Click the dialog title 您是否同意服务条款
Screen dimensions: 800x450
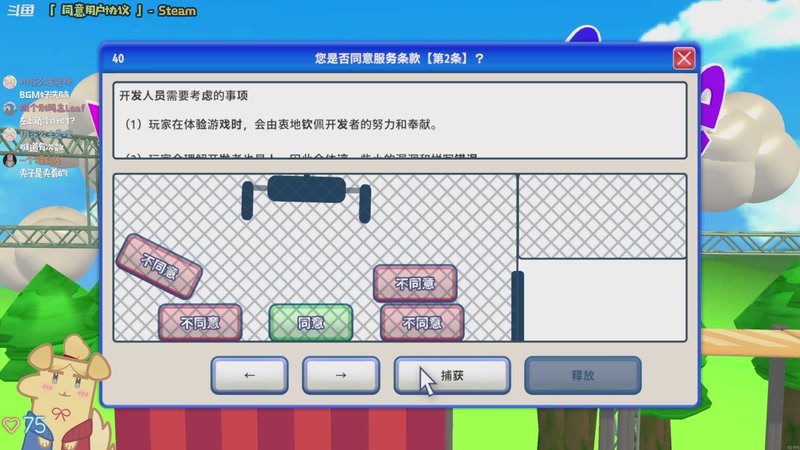click(x=399, y=59)
